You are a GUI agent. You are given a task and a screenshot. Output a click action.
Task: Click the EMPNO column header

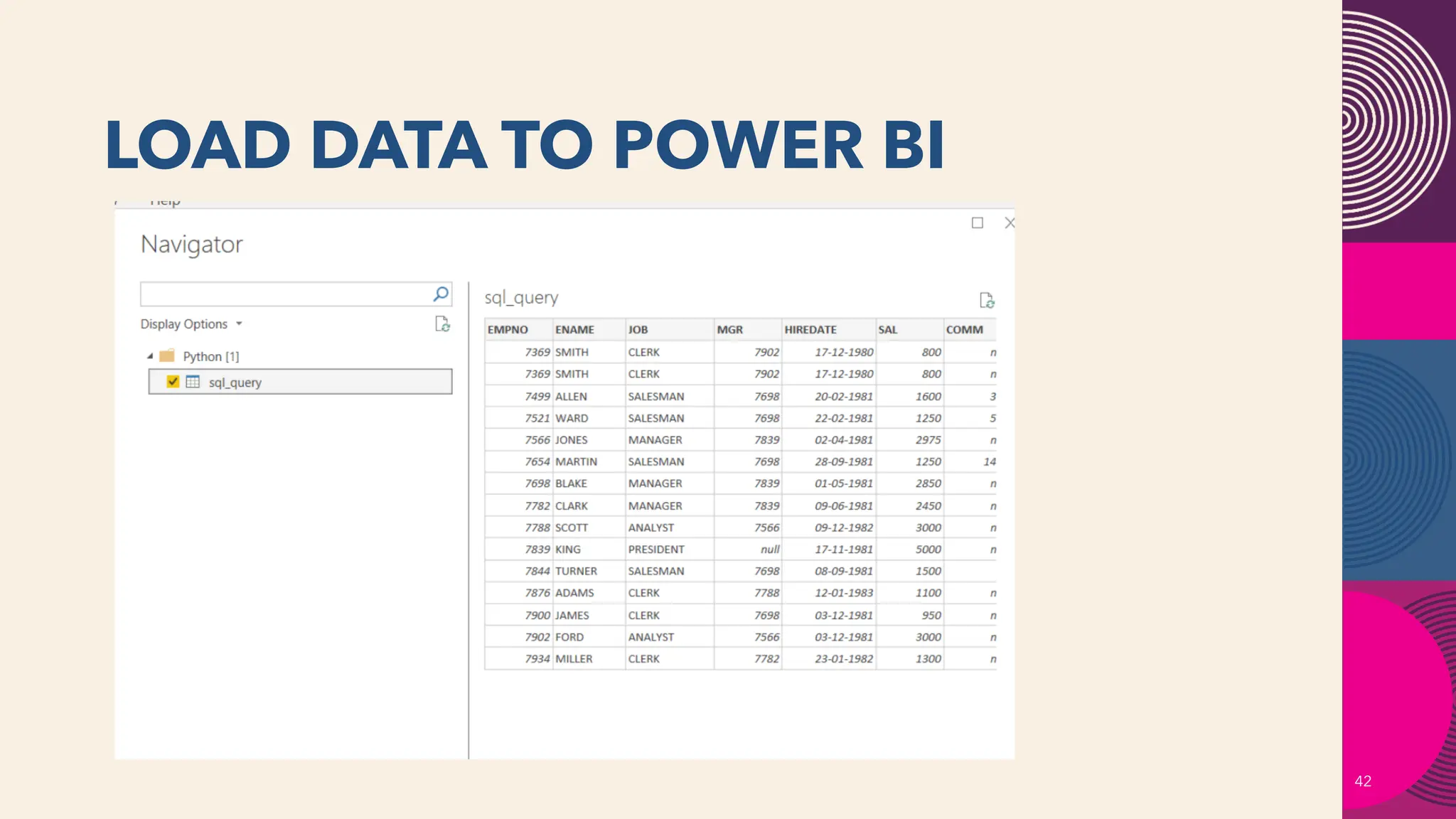click(x=518, y=330)
